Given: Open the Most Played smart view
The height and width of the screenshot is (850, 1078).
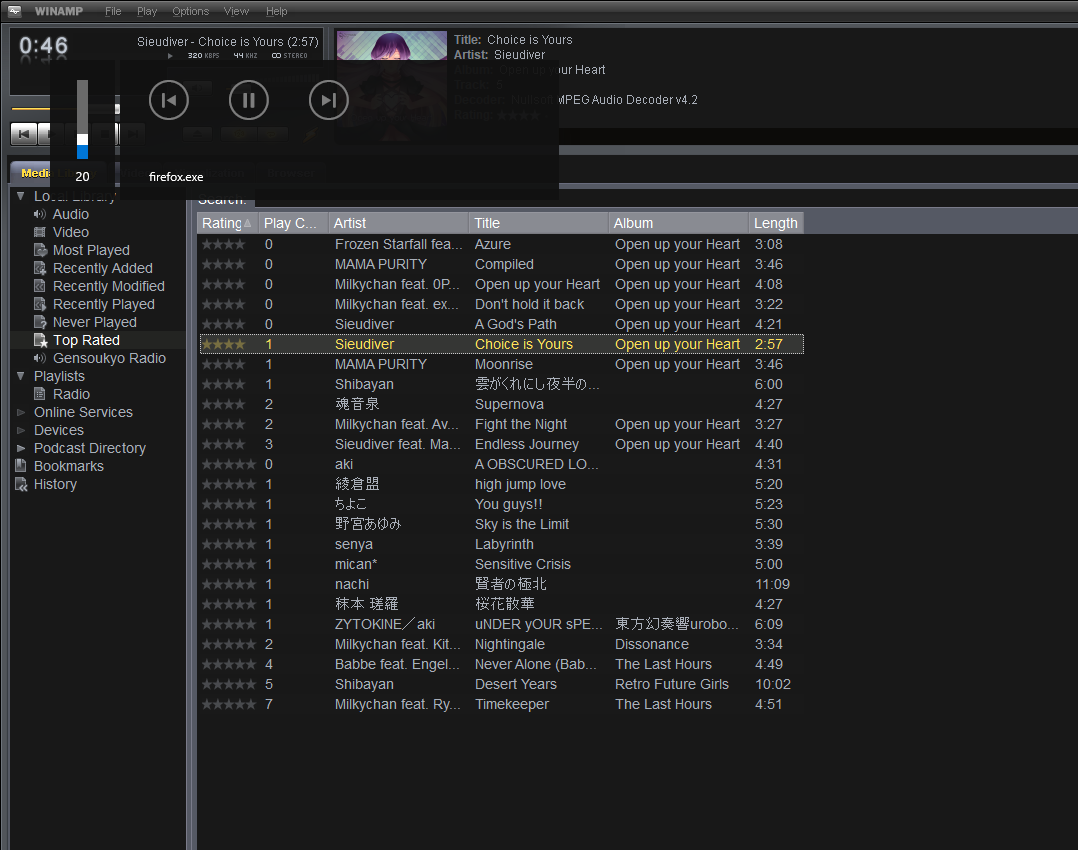Looking at the screenshot, I should pyautogui.click(x=90, y=250).
